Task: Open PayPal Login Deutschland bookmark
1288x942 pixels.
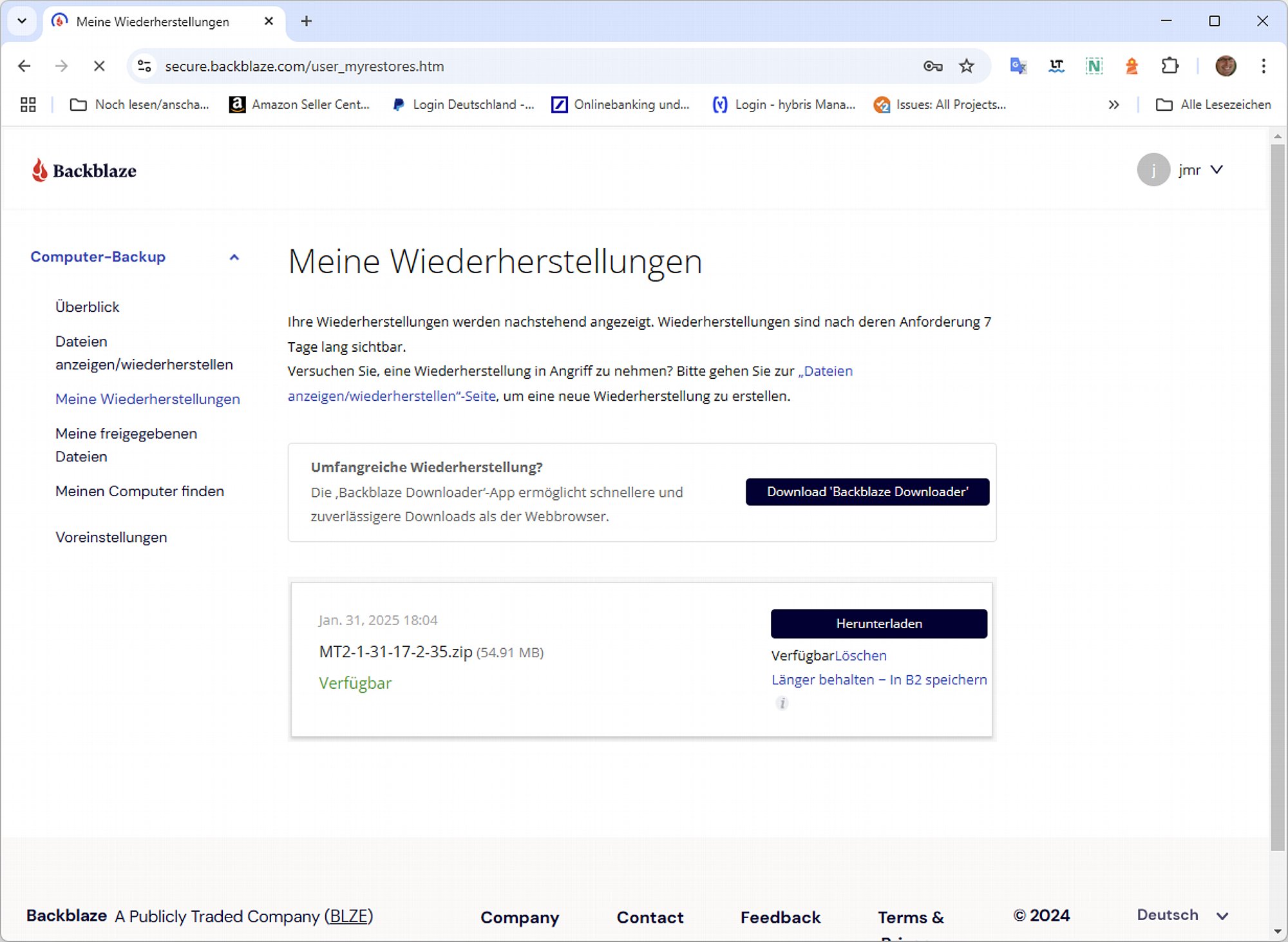Action: 463,104
